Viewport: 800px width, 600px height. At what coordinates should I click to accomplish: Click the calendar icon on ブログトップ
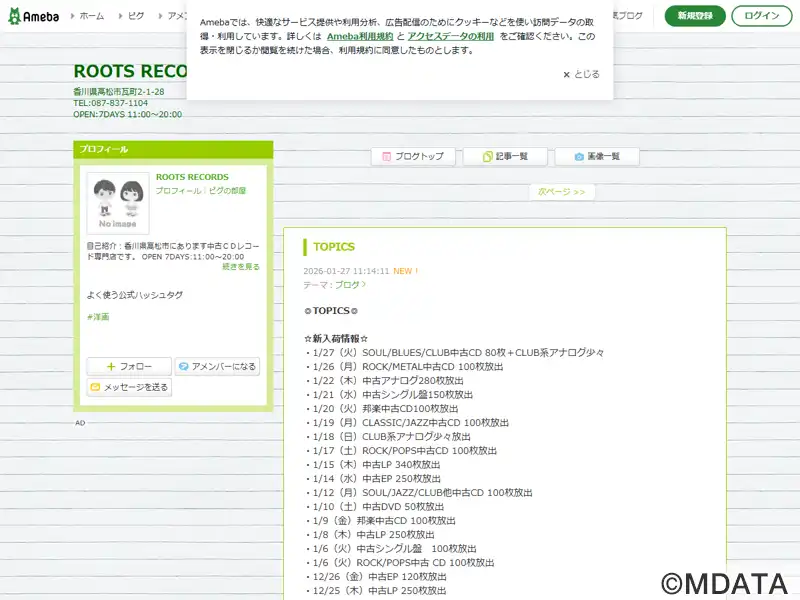[x=387, y=157]
